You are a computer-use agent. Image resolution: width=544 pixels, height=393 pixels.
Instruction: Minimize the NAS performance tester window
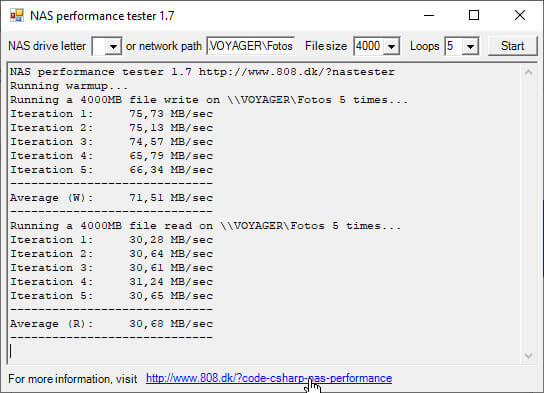(429, 16)
